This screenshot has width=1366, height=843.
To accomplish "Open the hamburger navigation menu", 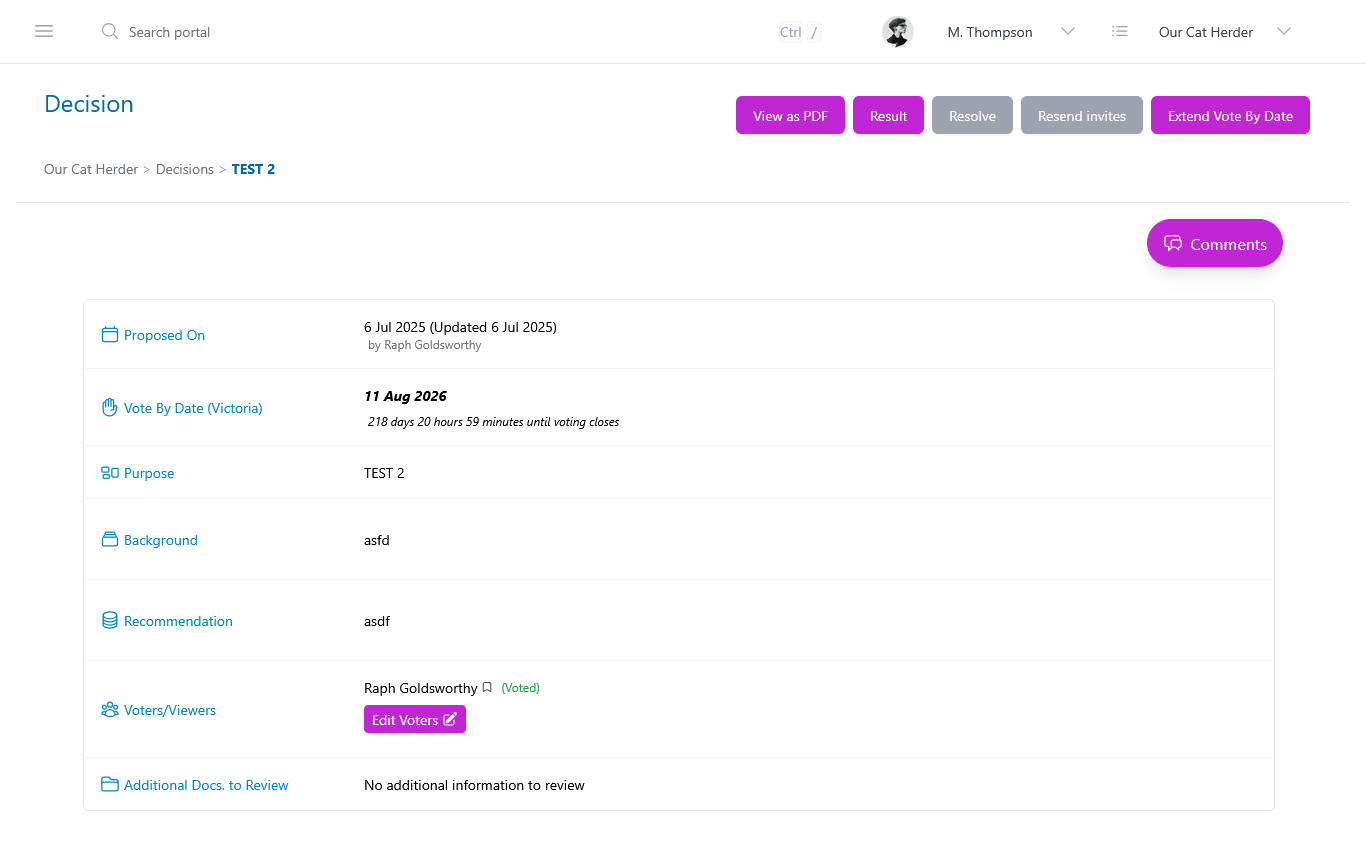I will (44, 31).
